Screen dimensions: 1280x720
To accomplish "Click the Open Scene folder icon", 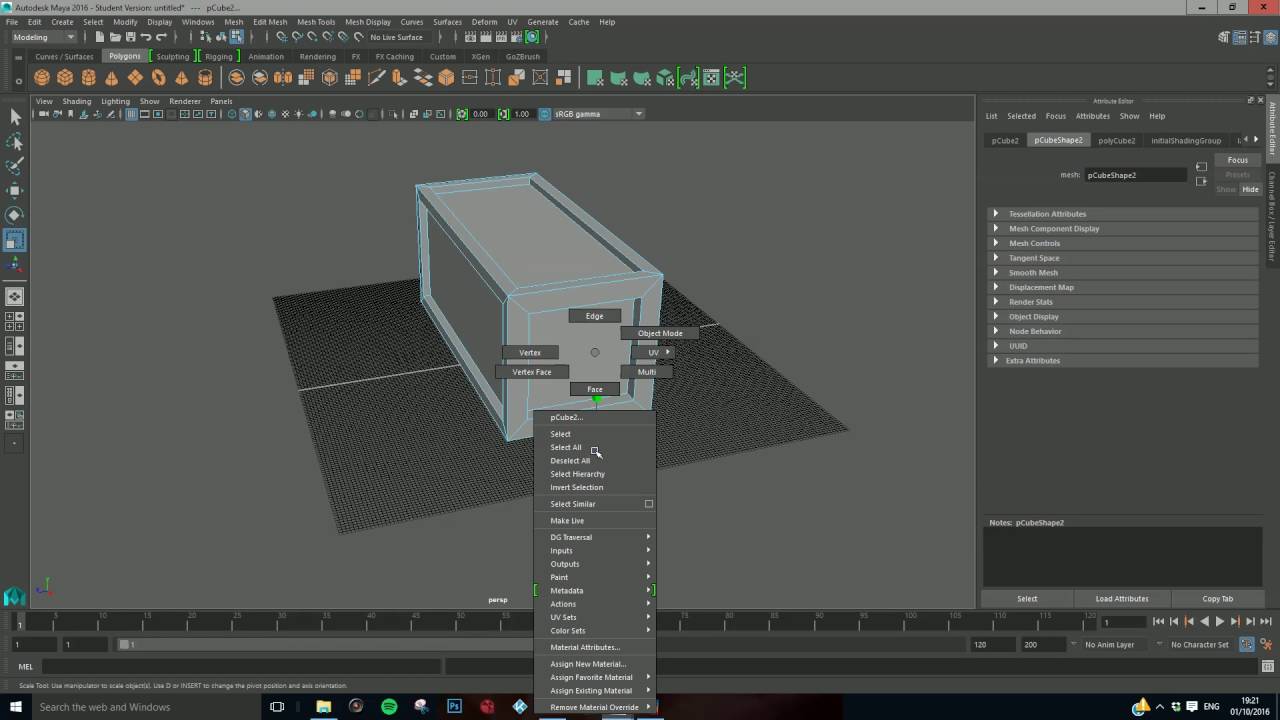I will [x=115, y=37].
